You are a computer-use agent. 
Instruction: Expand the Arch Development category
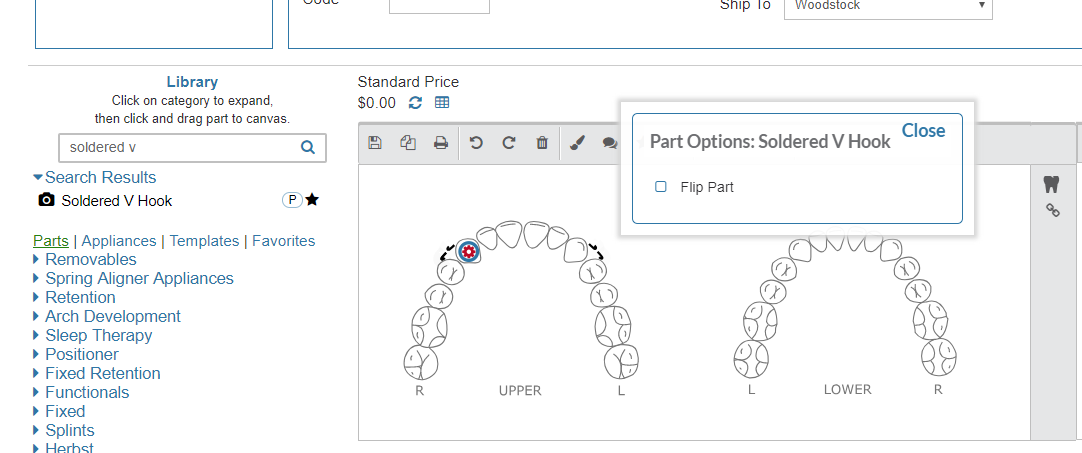[107, 316]
